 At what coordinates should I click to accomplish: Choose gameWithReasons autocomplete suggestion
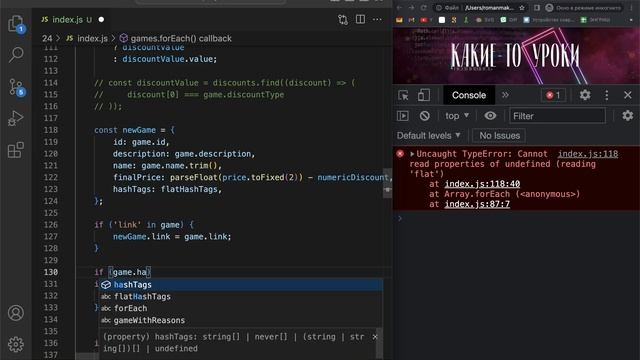(x=241, y=320)
